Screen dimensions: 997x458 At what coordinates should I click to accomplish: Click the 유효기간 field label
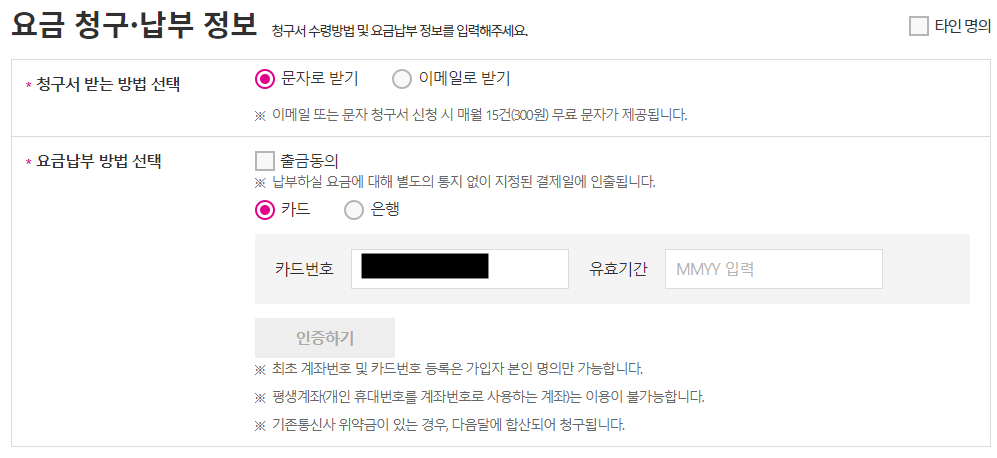pyautogui.click(x=619, y=269)
